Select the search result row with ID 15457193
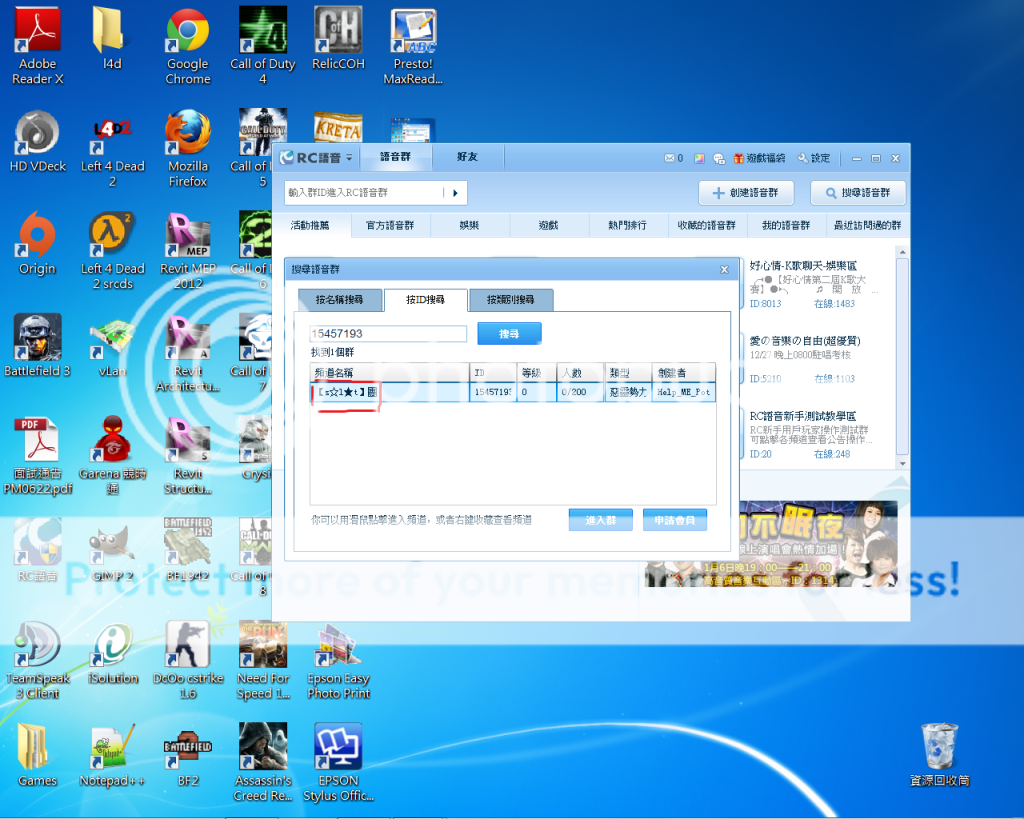 coord(512,393)
